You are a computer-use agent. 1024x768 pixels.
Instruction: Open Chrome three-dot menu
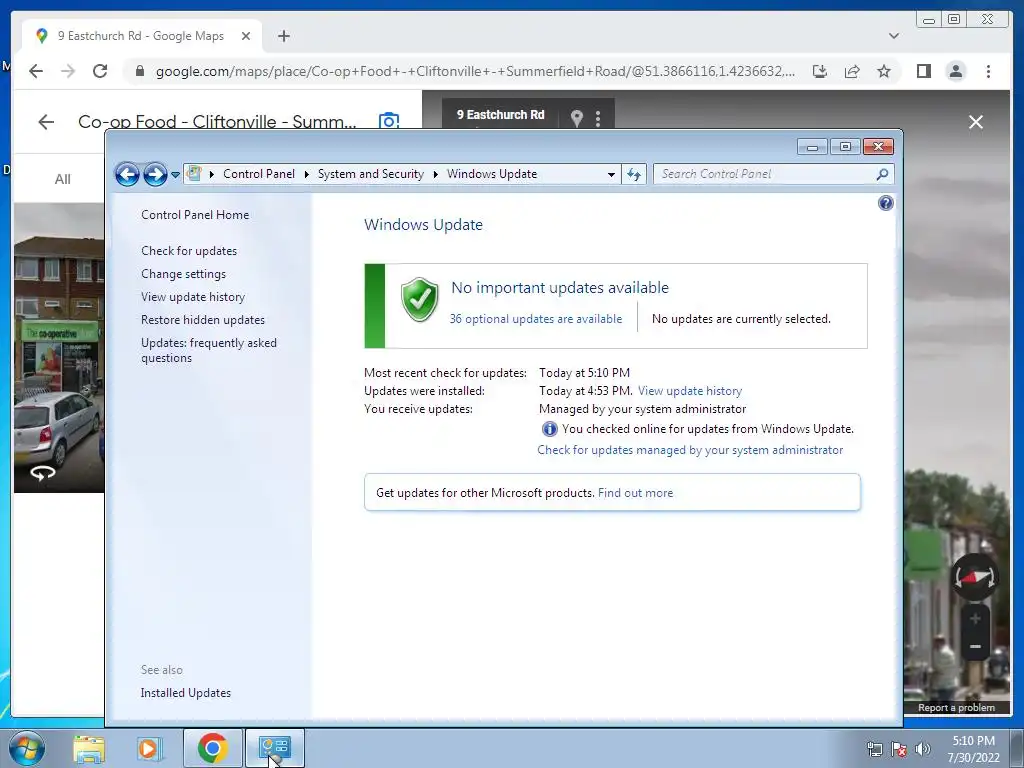click(988, 71)
